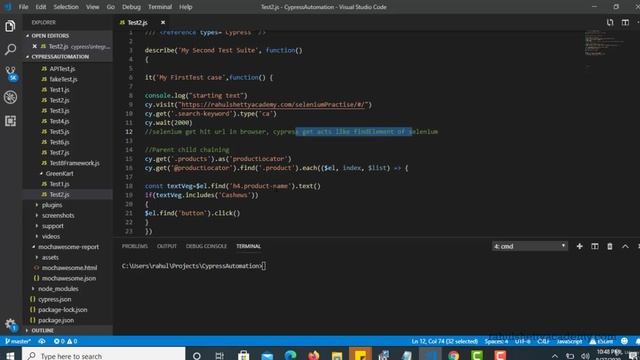Screen dimensions: 640x360
Task: Click the editor minimap
Action: [605, 43]
